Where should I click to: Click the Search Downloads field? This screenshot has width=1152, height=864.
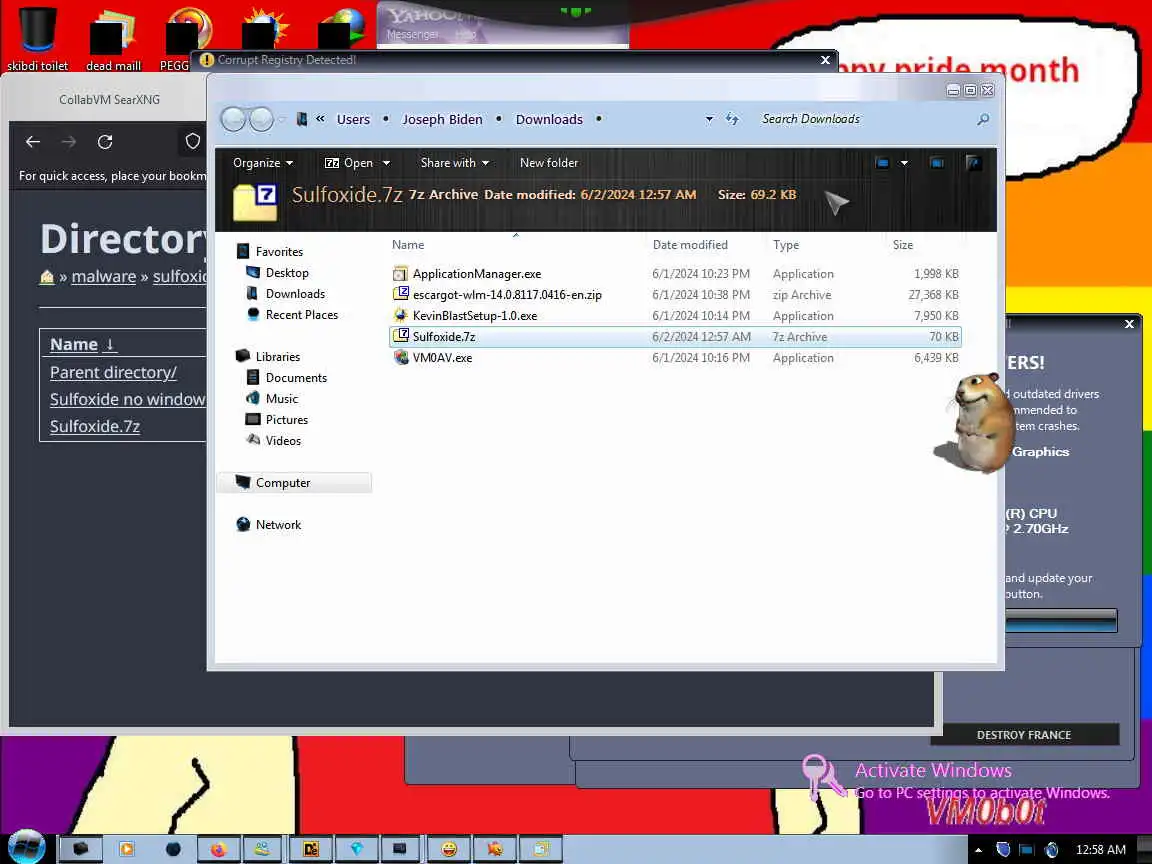click(x=866, y=119)
